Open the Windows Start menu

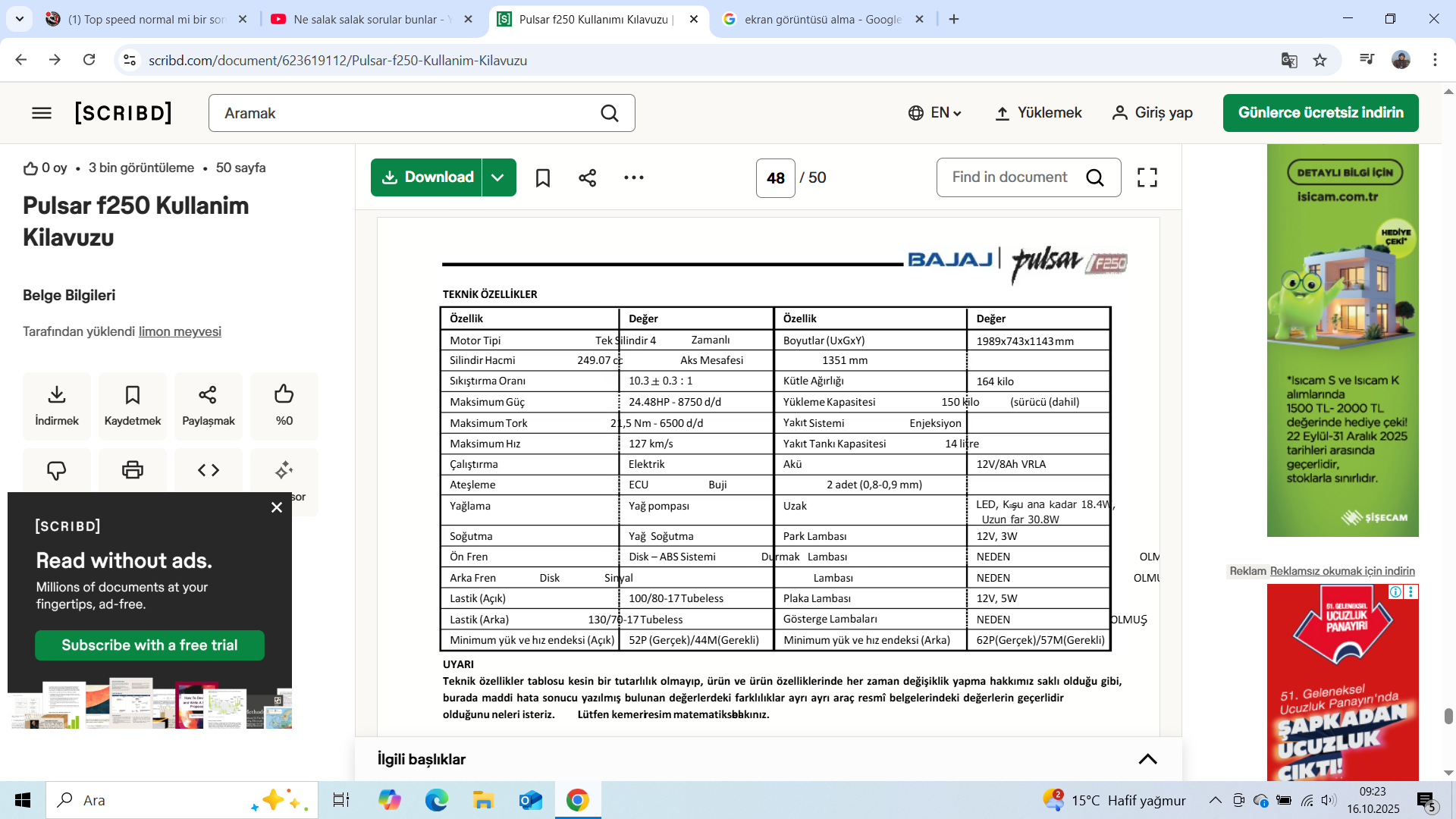click(x=23, y=800)
